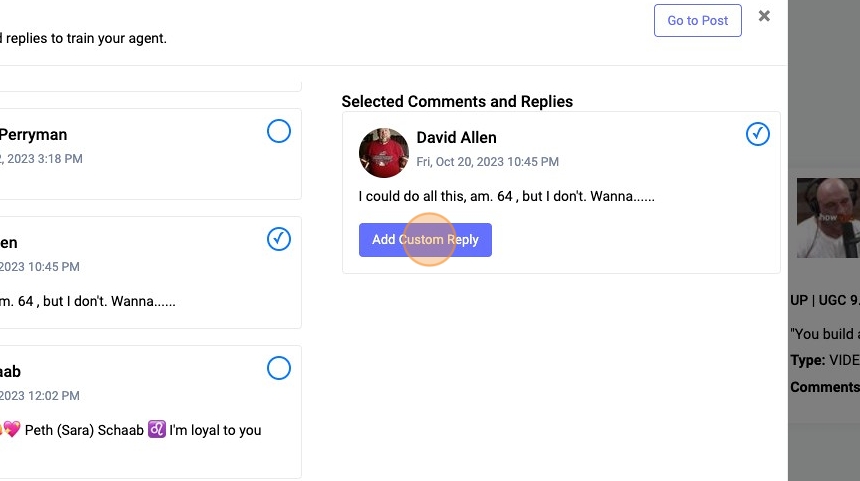
Task: Close the comments dialog with the X
Action: click(764, 16)
